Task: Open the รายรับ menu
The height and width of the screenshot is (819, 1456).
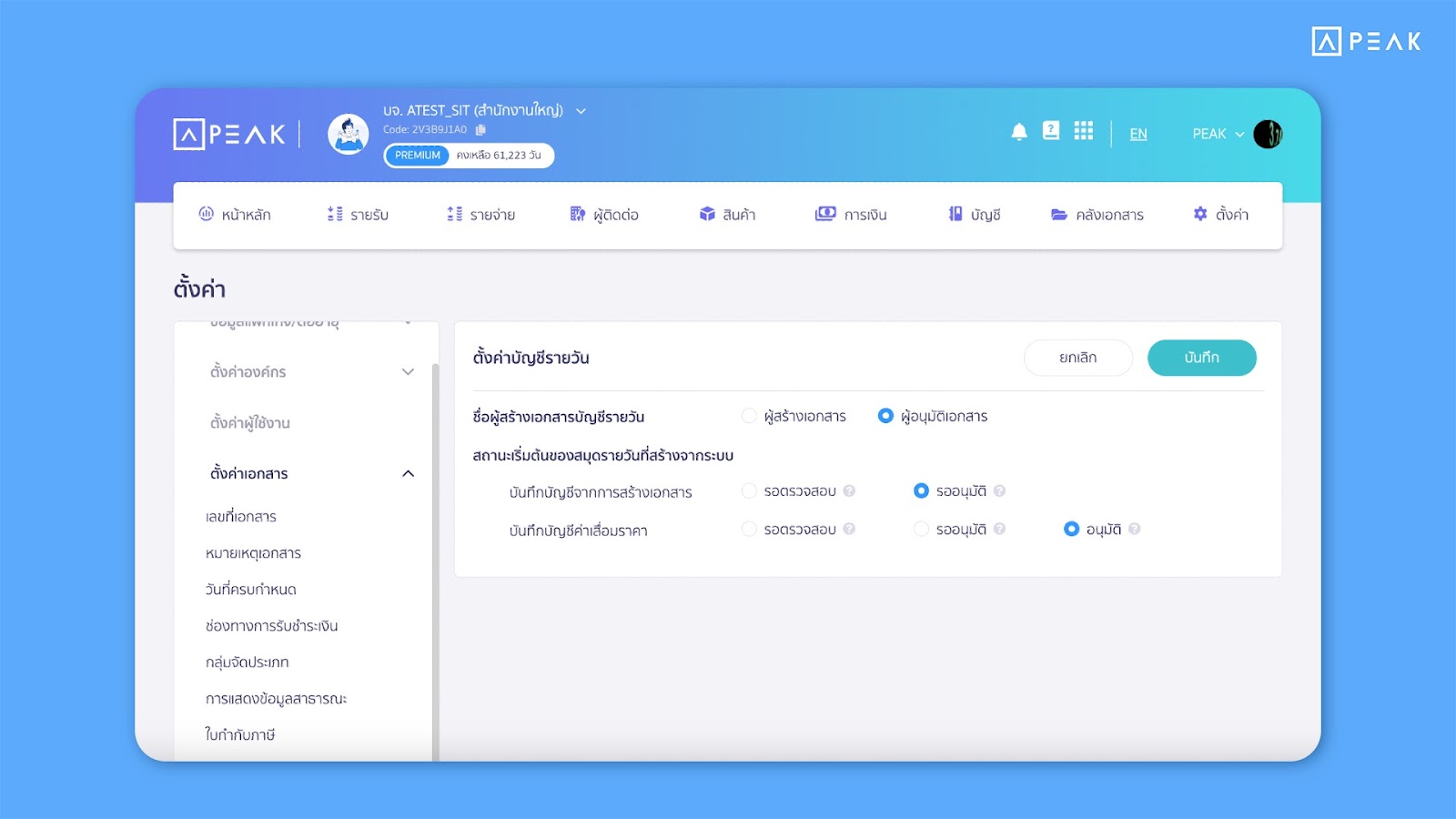Action: (x=358, y=215)
